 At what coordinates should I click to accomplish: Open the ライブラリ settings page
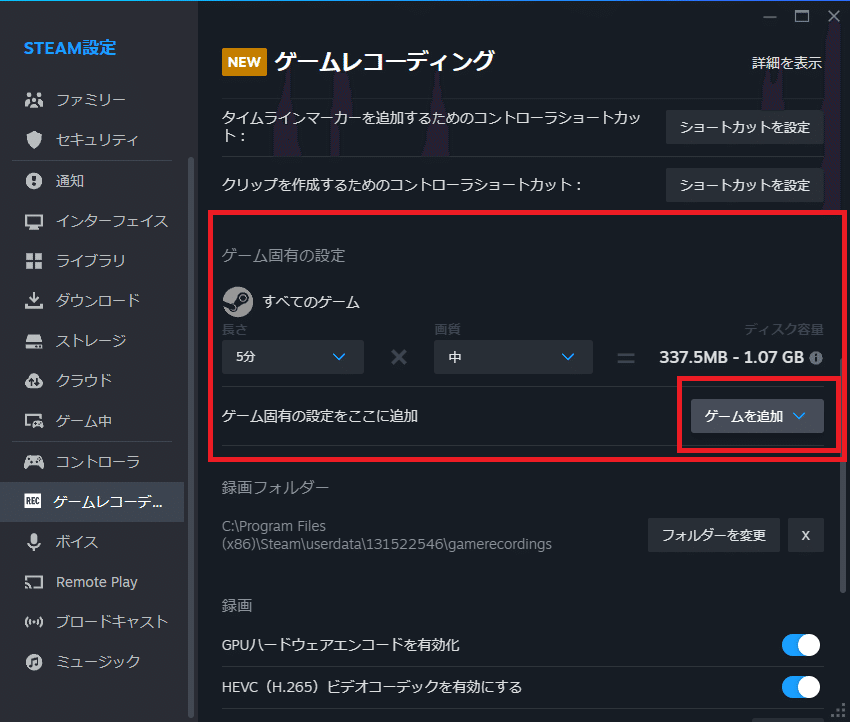pyautogui.click(x=92, y=261)
